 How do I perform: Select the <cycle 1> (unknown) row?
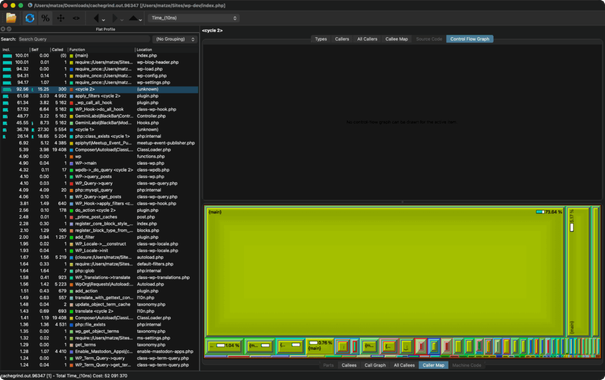click(99, 130)
